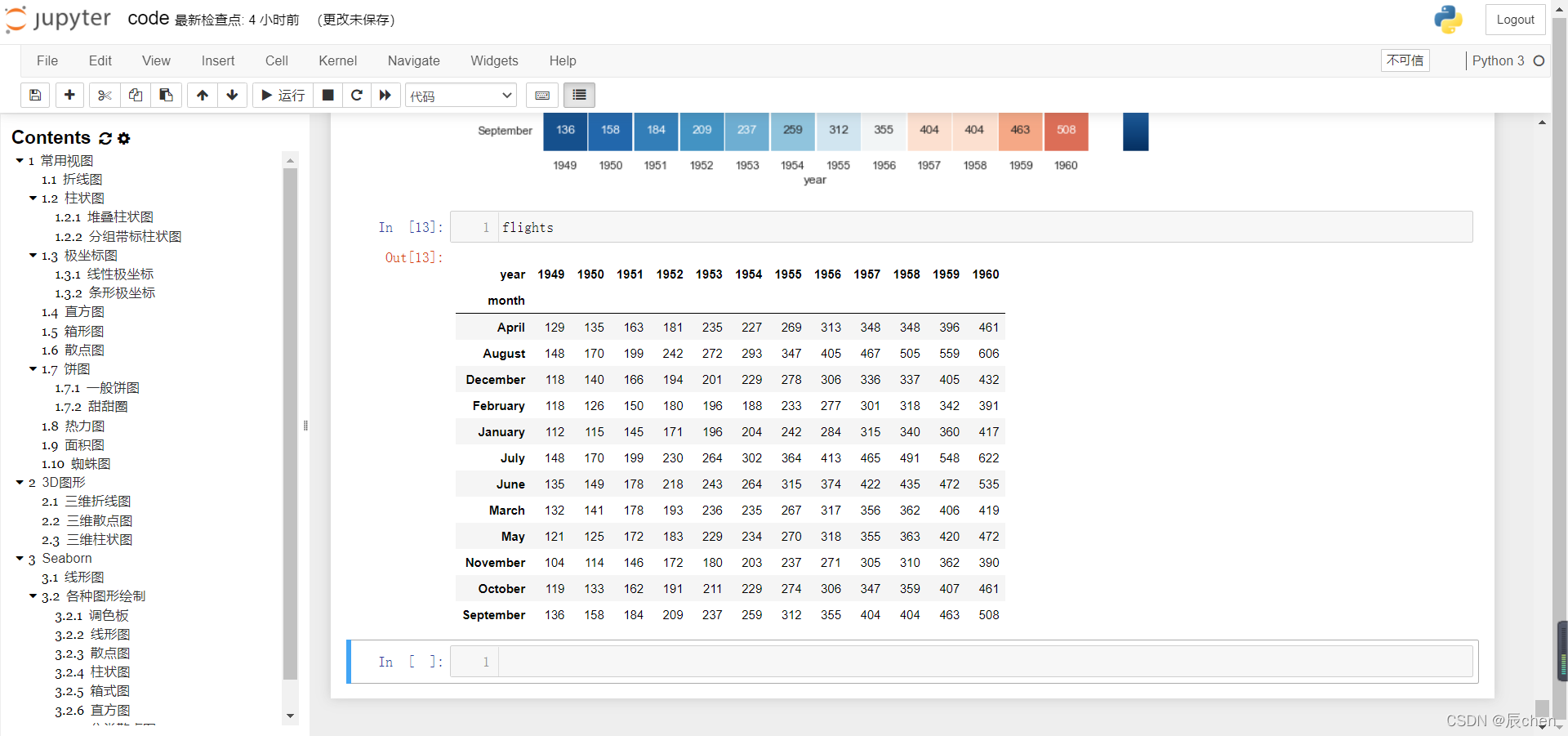Viewport: 1568px width, 736px height.
Task: Restart kernel and run all cells
Action: [x=385, y=96]
